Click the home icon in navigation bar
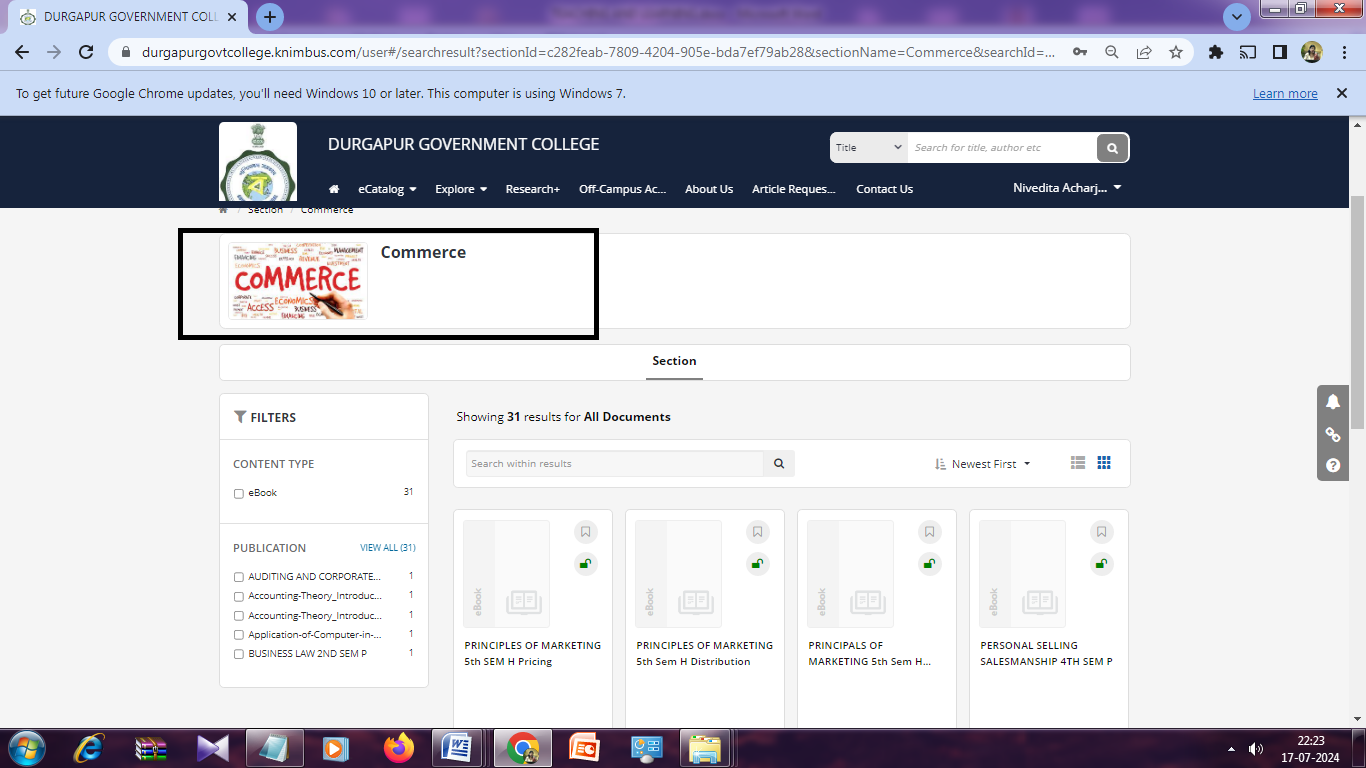The width and height of the screenshot is (1366, 768). [x=334, y=189]
